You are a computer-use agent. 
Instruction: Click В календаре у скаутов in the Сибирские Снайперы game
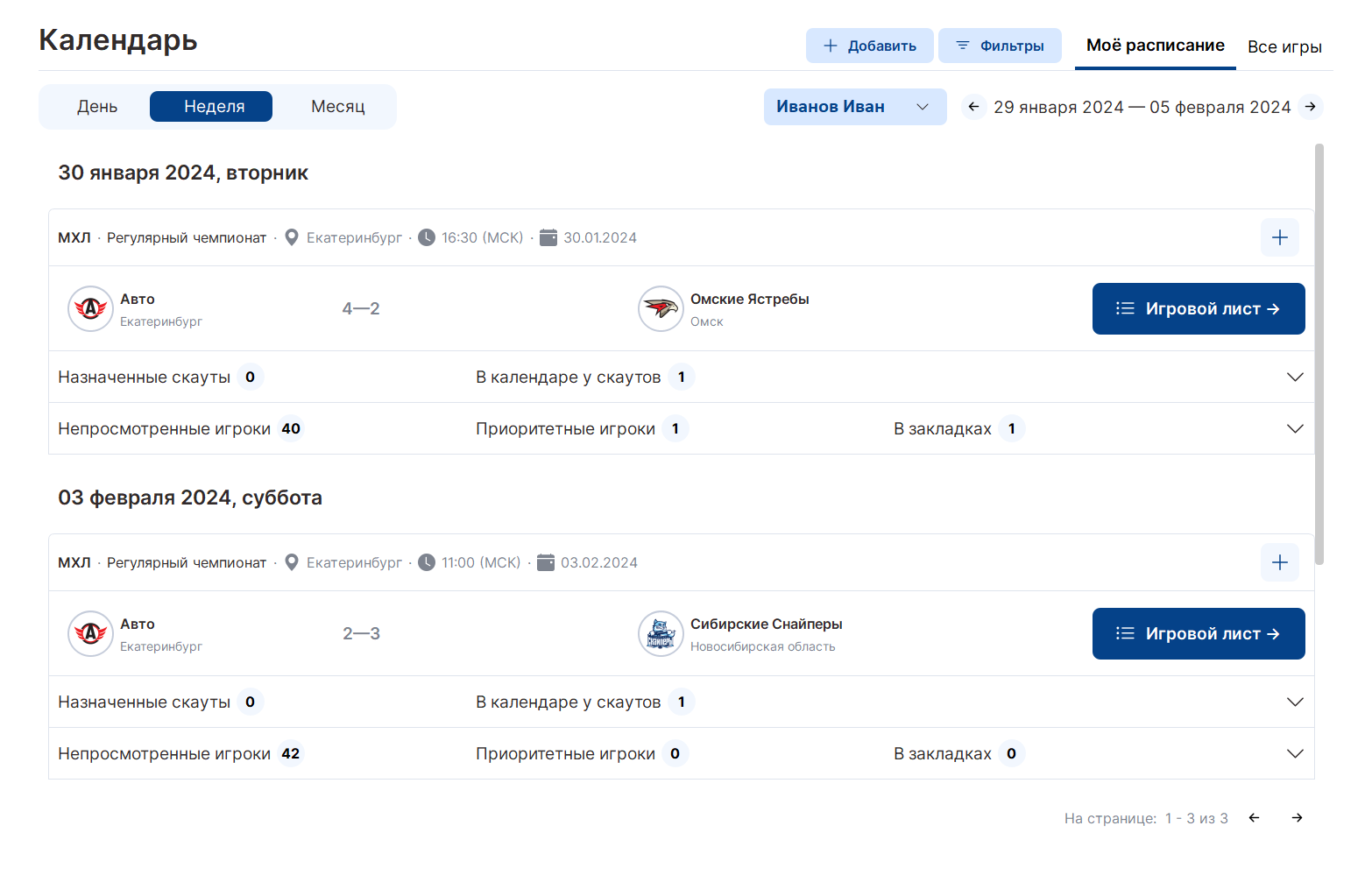coord(584,702)
